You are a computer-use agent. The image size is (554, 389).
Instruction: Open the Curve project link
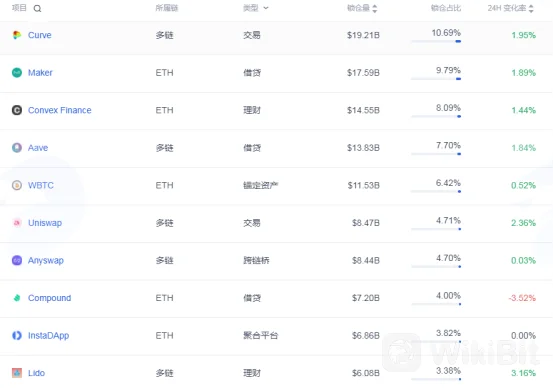click(x=40, y=35)
